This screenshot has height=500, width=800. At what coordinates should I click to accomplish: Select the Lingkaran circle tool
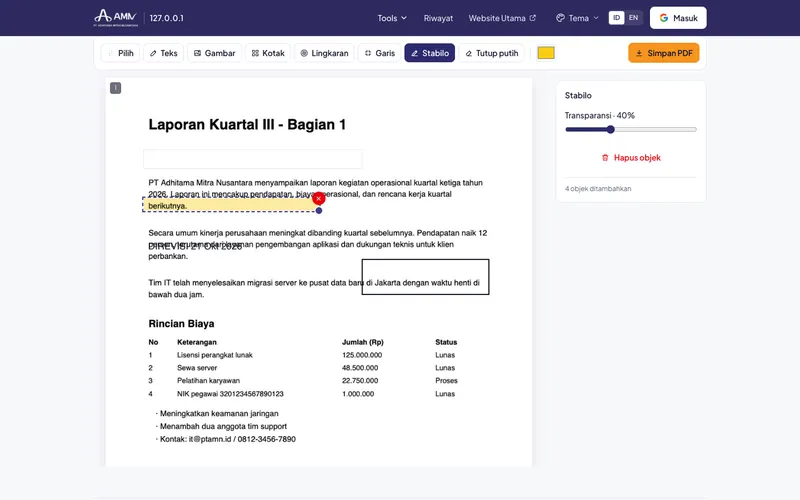click(x=324, y=53)
